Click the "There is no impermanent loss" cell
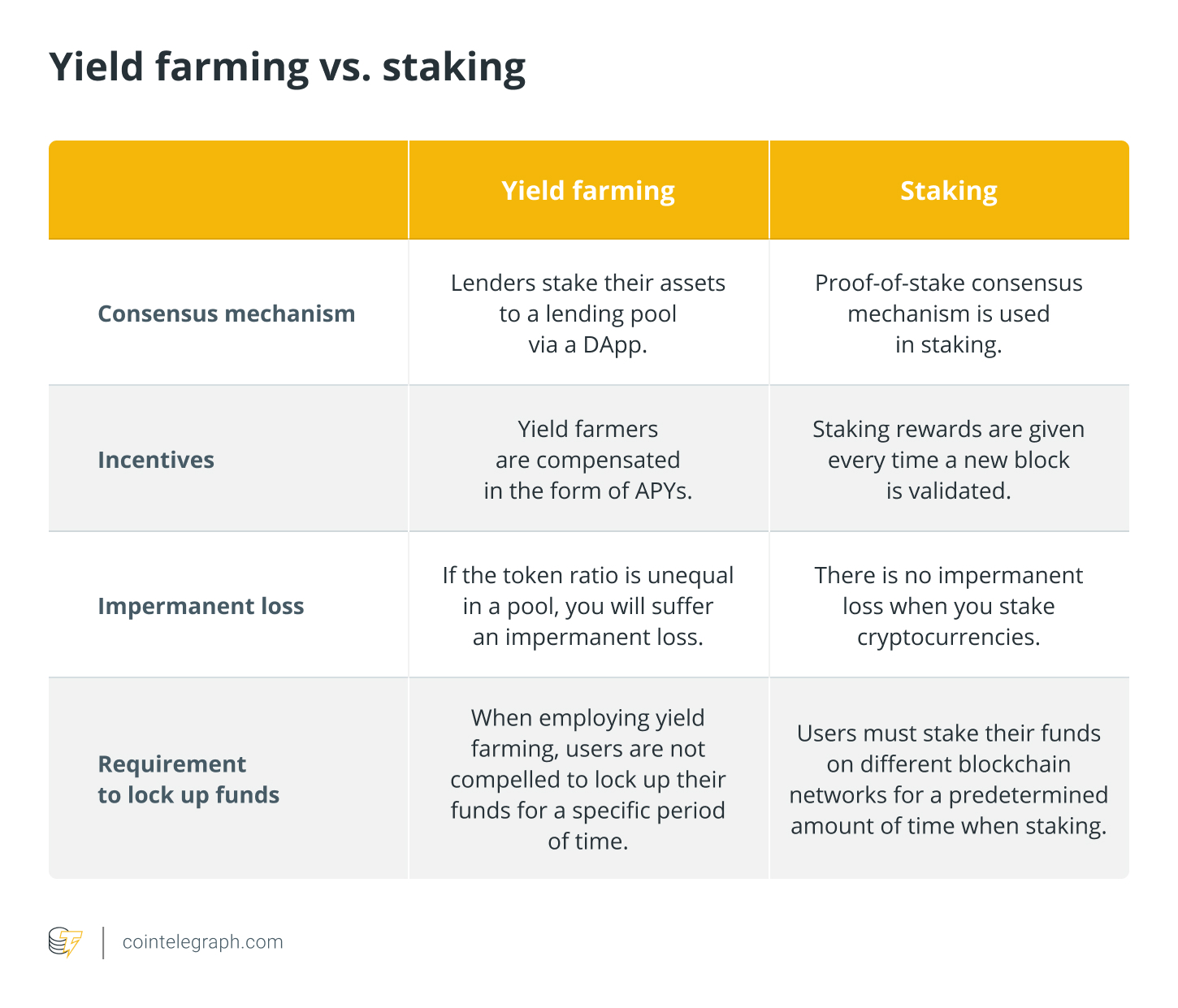The width and height of the screenshot is (1178, 1008). [948, 606]
